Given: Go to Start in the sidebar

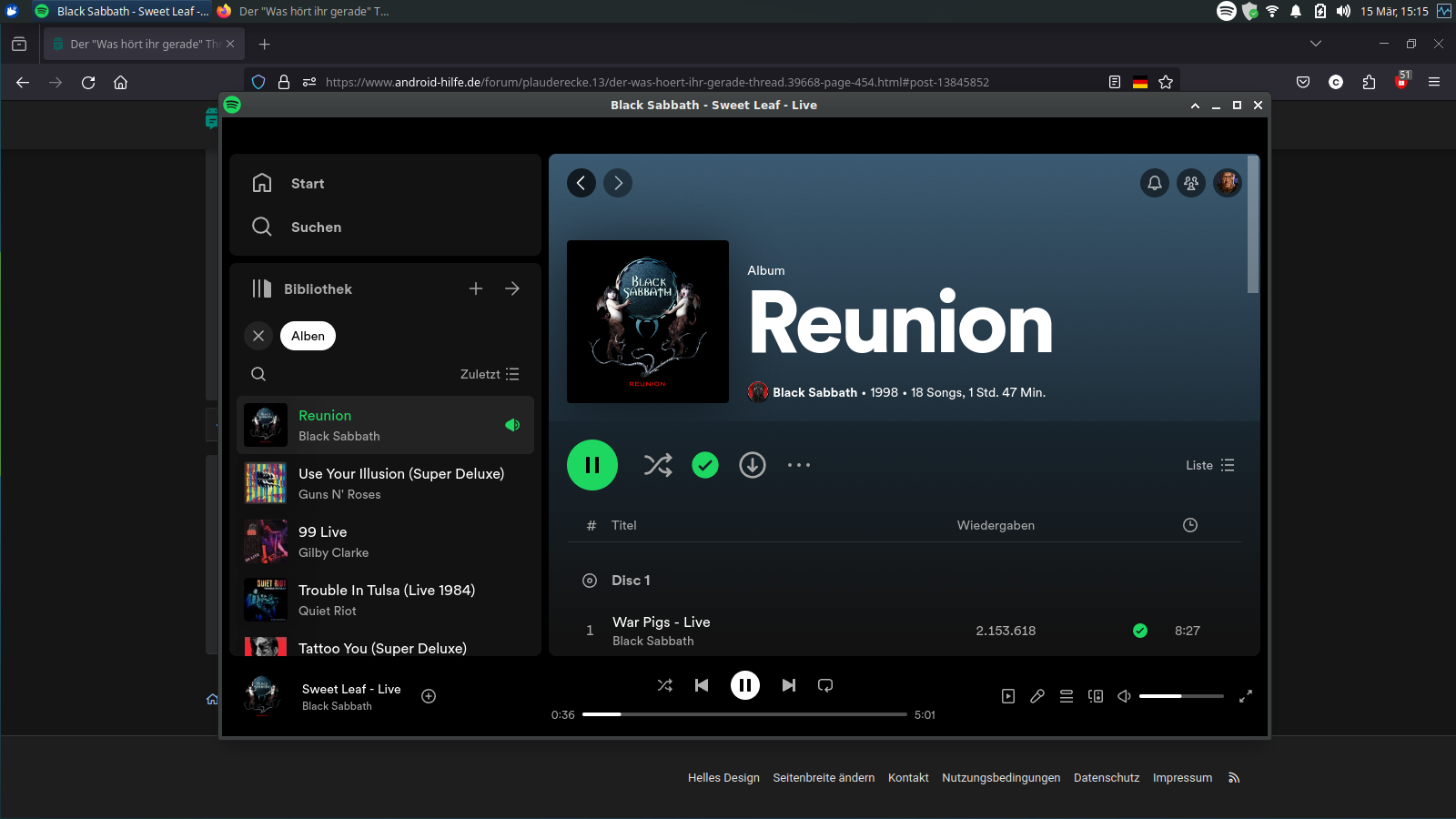Looking at the screenshot, I should point(308,183).
